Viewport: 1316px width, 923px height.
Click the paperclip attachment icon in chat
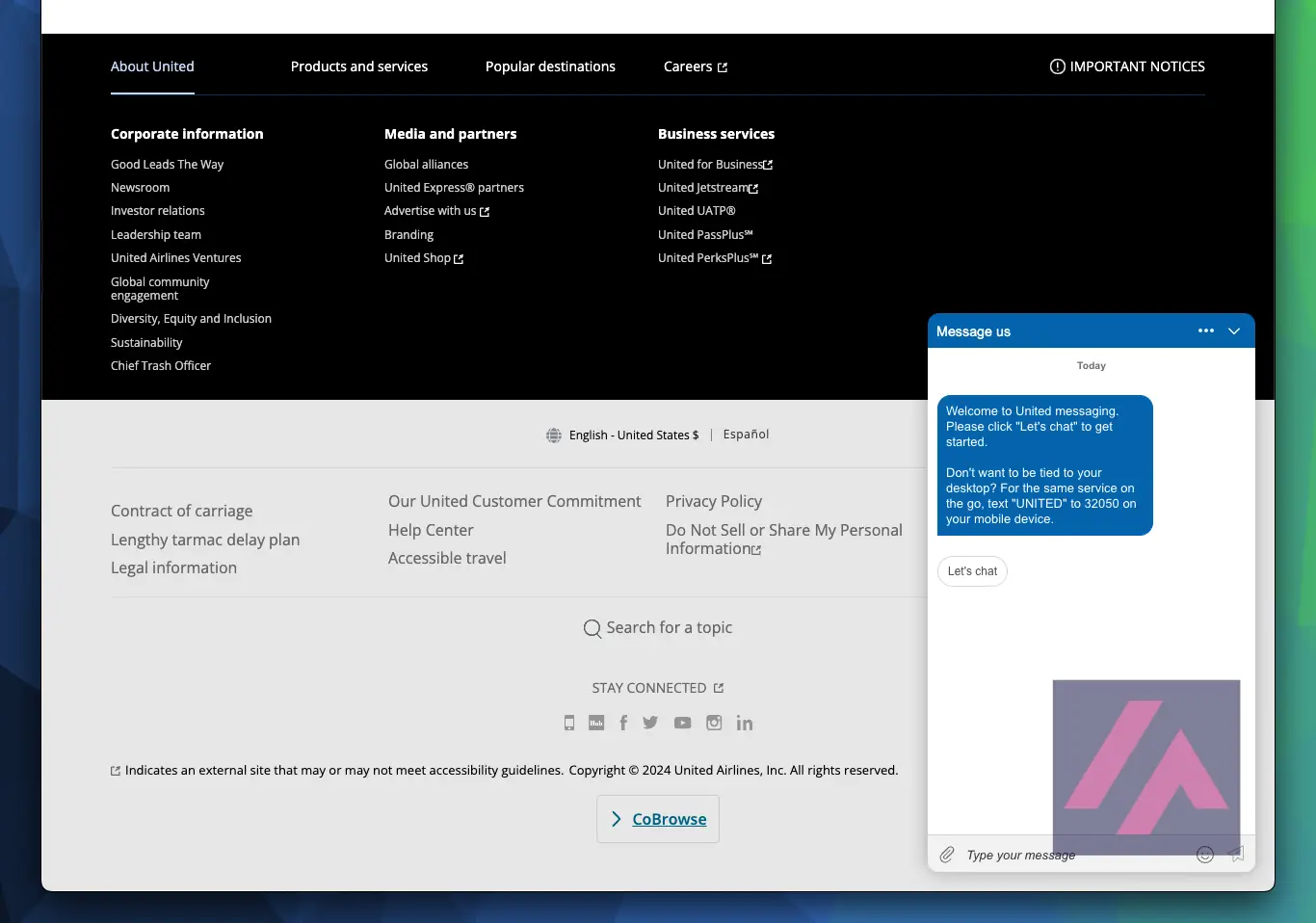point(947,855)
